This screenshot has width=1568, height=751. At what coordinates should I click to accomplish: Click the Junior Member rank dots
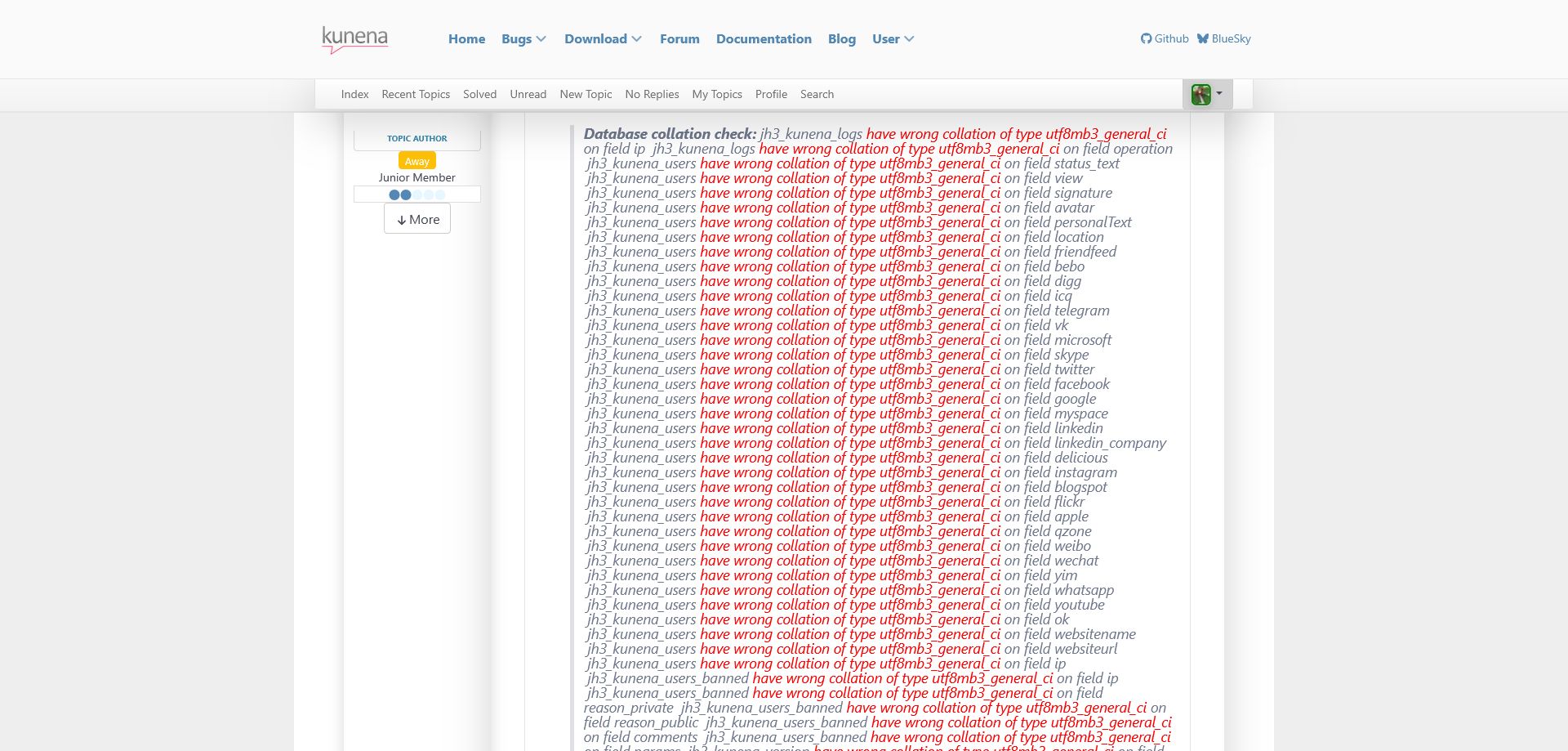pyautogui.click(x=416, y=194)
